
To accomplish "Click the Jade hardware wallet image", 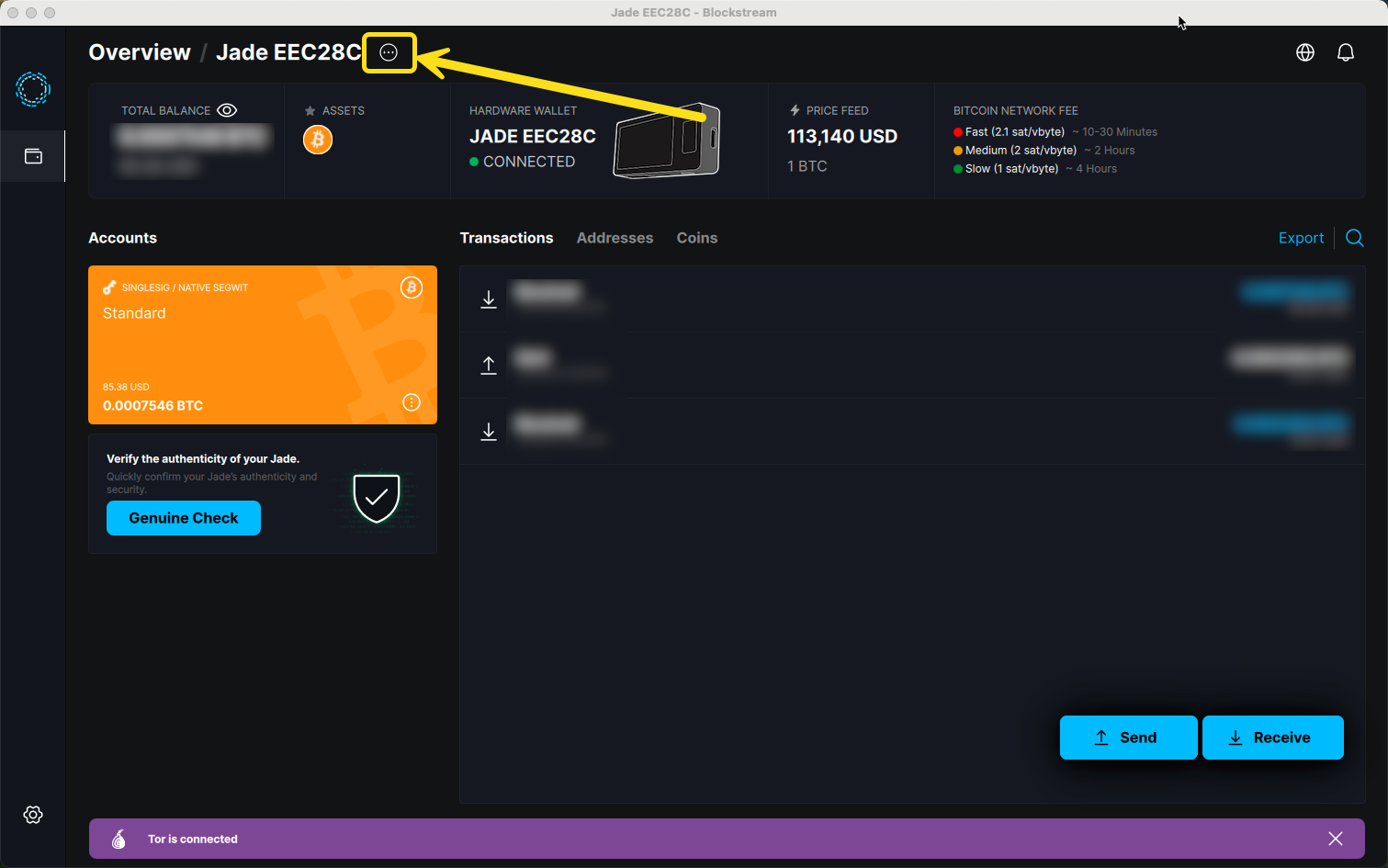I will [667, 141].
